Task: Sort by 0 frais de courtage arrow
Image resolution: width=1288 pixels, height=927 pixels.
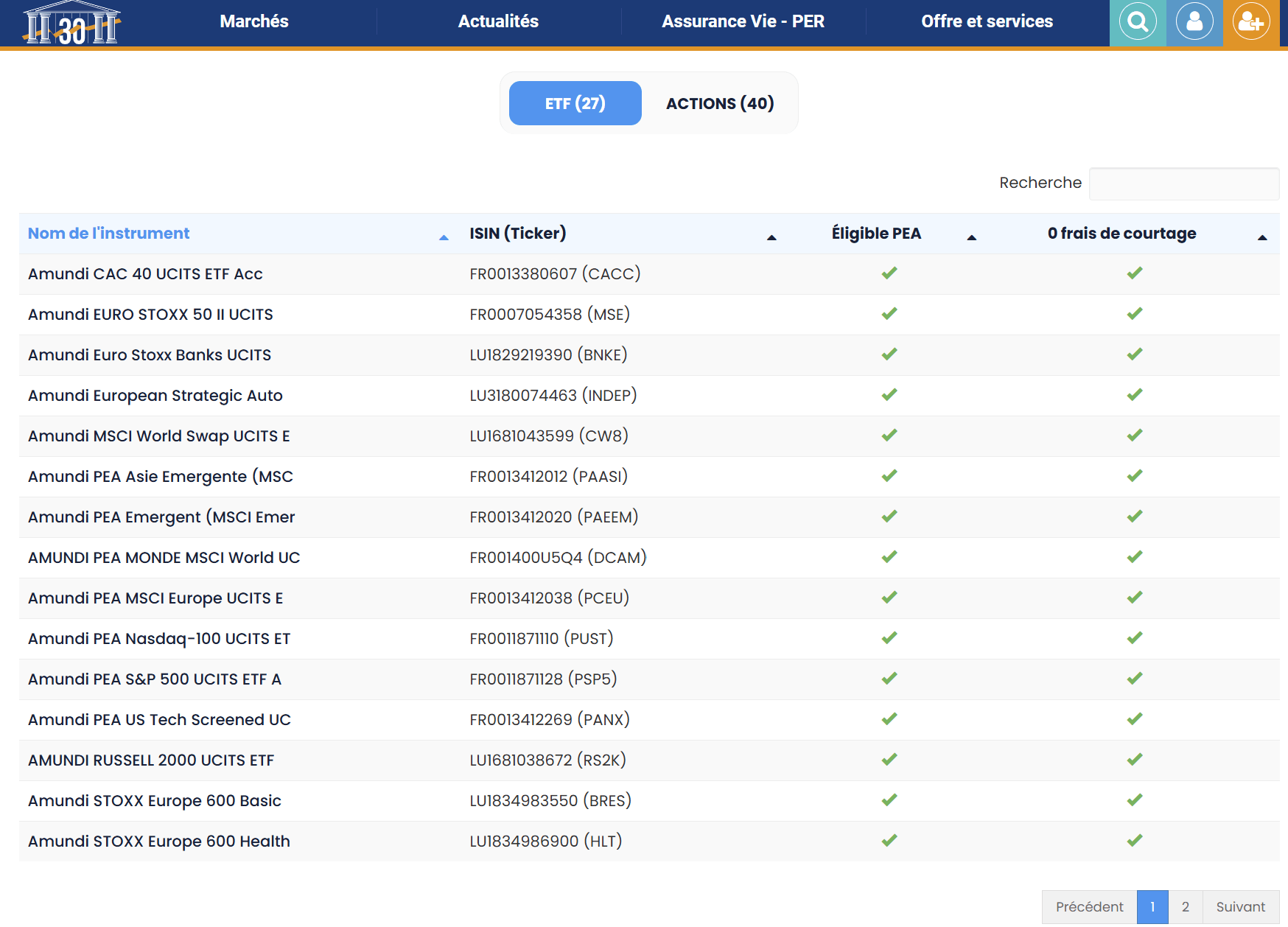Action: click(1262, 237)
